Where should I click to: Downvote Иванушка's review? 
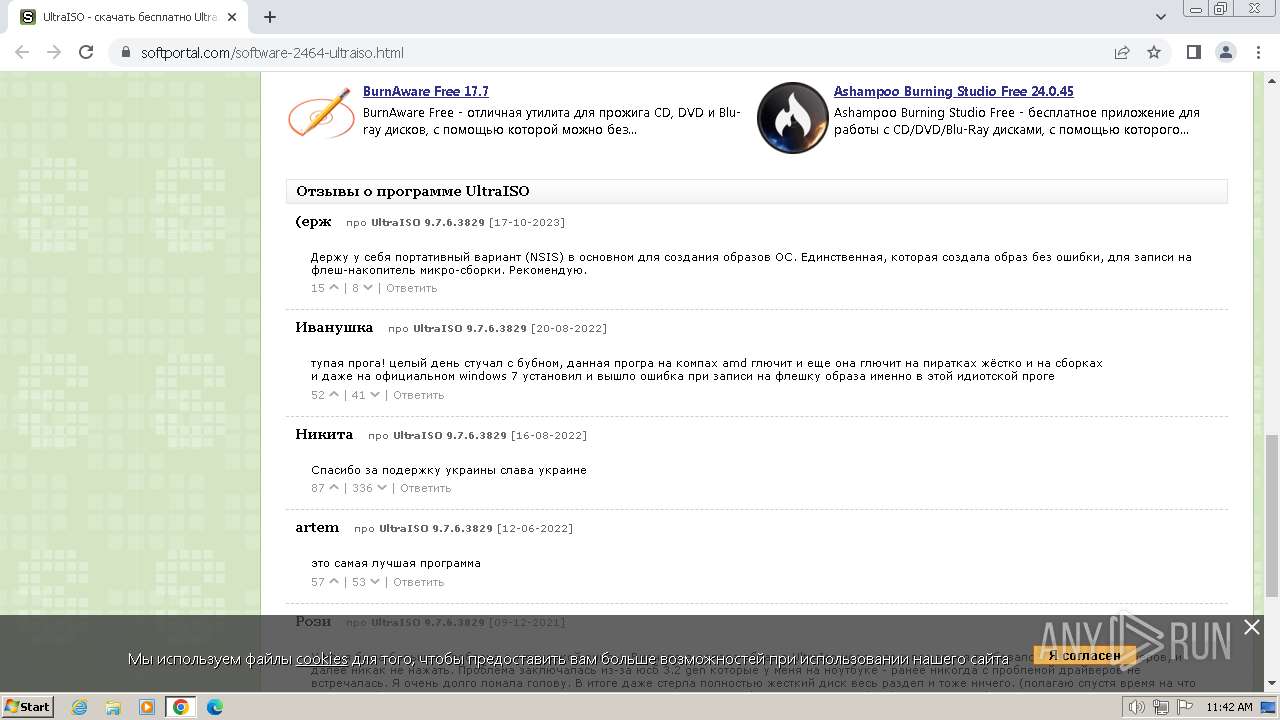(375, 395)
